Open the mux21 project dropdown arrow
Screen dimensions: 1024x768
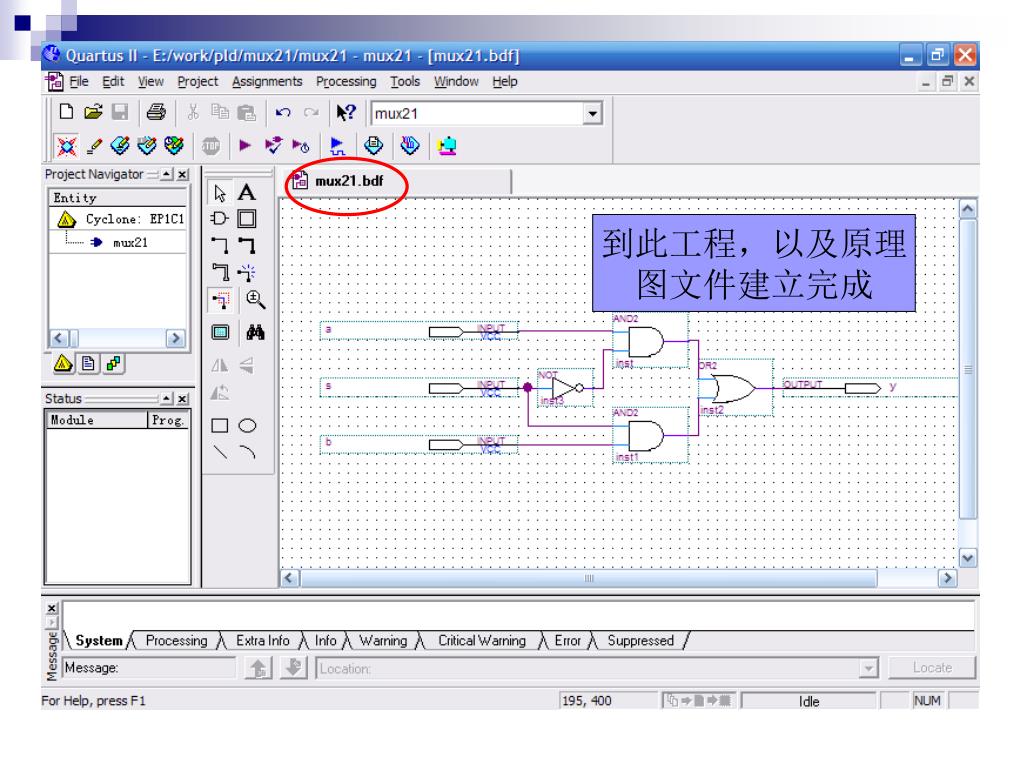[x=592, y=114]
